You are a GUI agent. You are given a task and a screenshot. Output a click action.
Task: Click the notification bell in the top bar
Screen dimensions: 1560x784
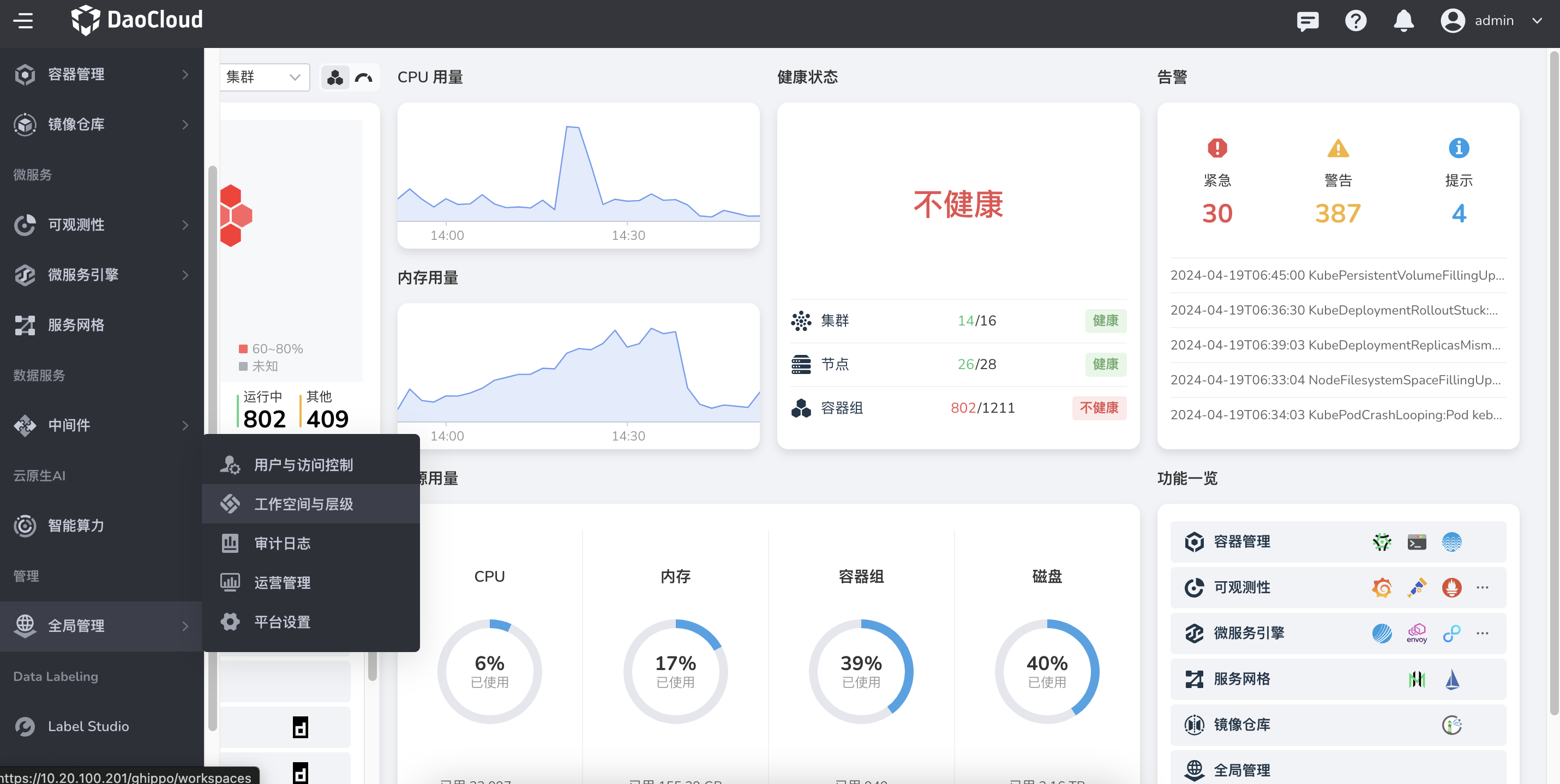[1404, 21]
